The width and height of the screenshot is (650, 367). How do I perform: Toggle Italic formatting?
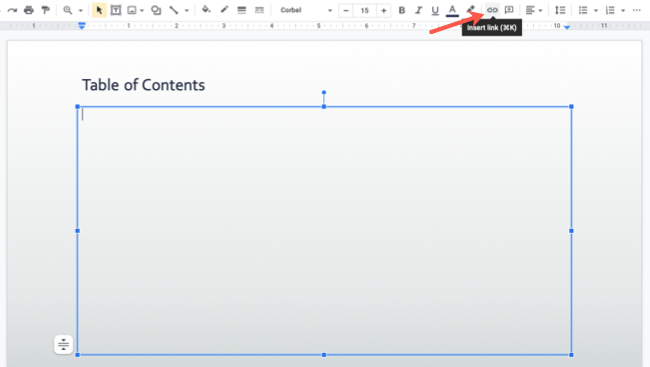point(418,10)
